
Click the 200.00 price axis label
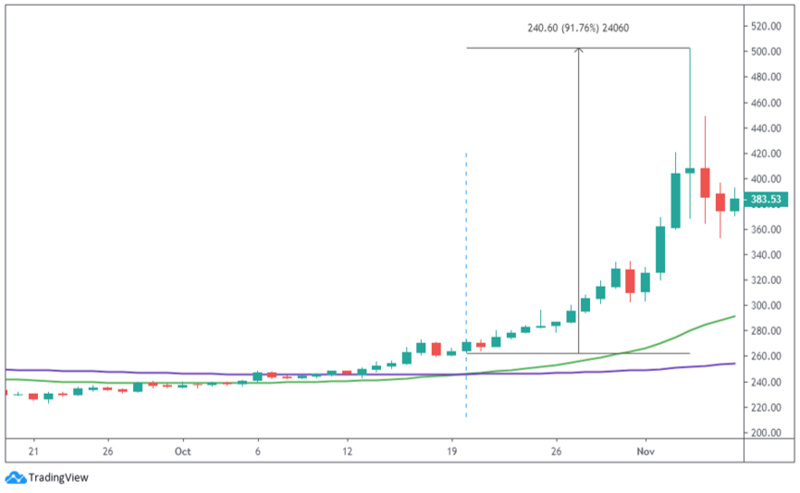tap(766, 433)
